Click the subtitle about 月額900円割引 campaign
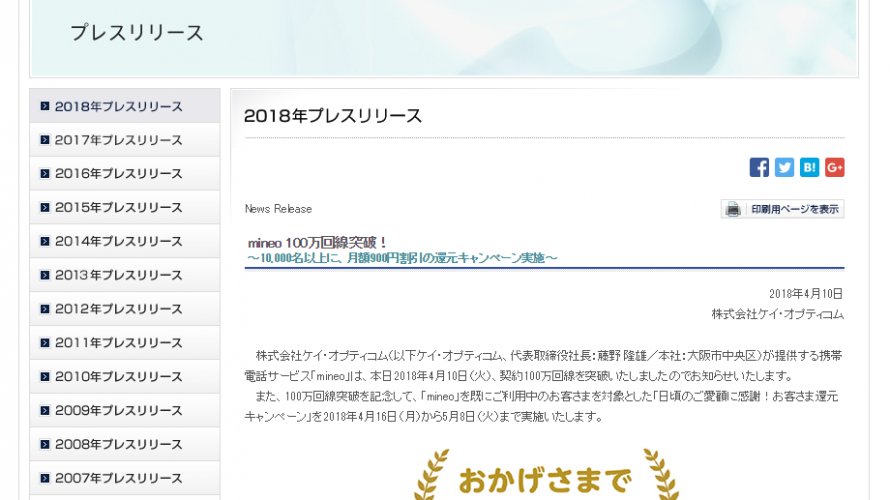The width and height of the screenshot is (890, 500). [x=402, y=258]
